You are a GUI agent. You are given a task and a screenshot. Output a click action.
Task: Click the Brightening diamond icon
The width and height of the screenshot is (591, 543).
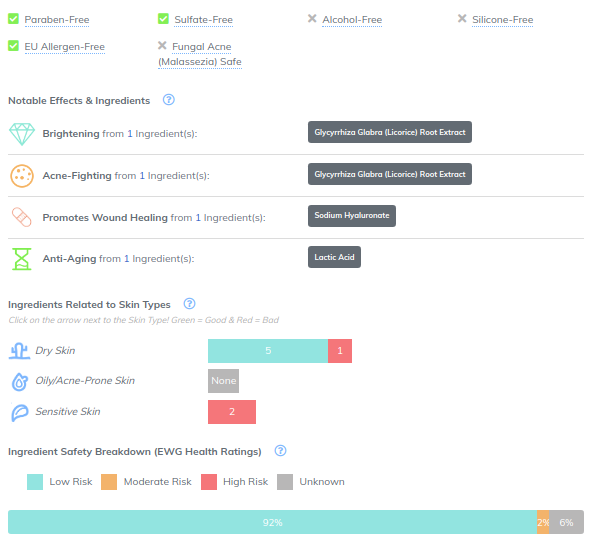point(22,134)
